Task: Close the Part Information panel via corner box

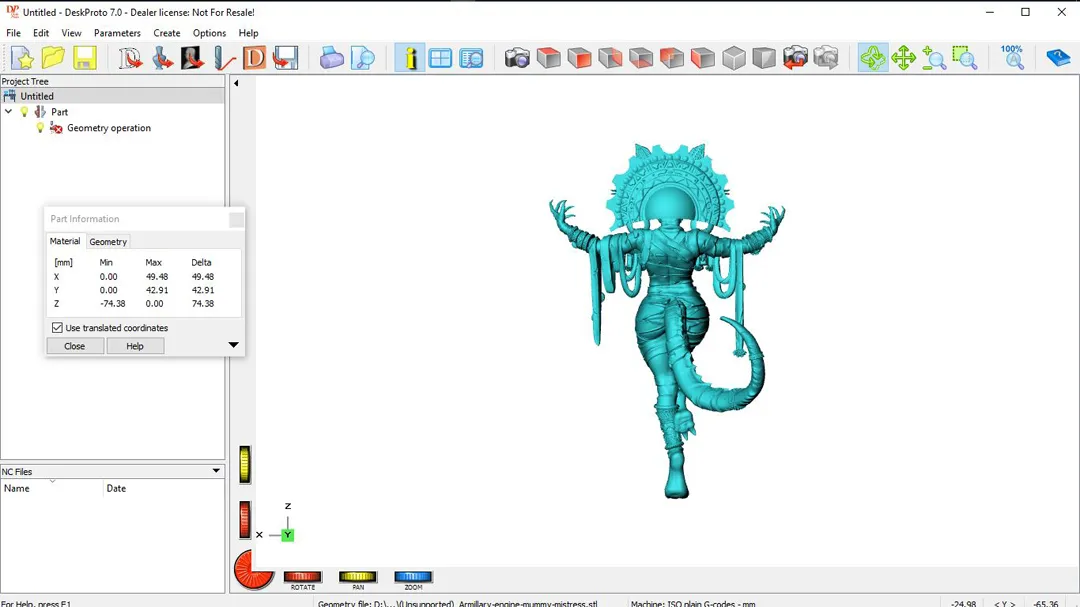Action: [x=236, y=220]
